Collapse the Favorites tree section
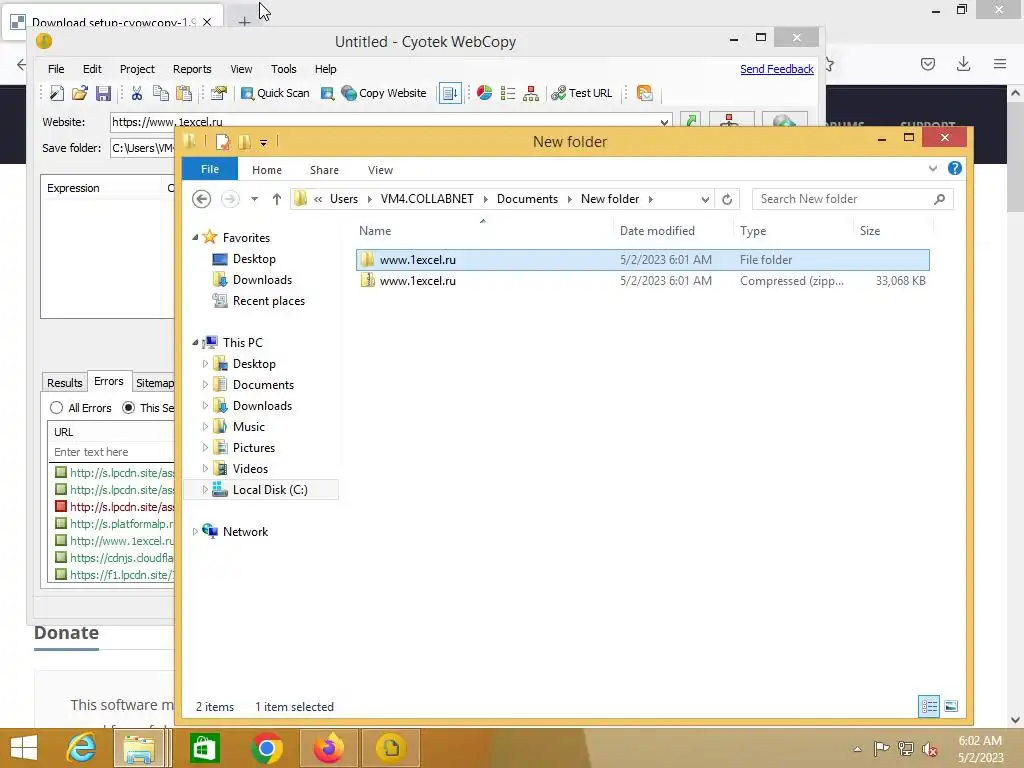Viewport: 1024px width, 768px height. click(195, 238)
